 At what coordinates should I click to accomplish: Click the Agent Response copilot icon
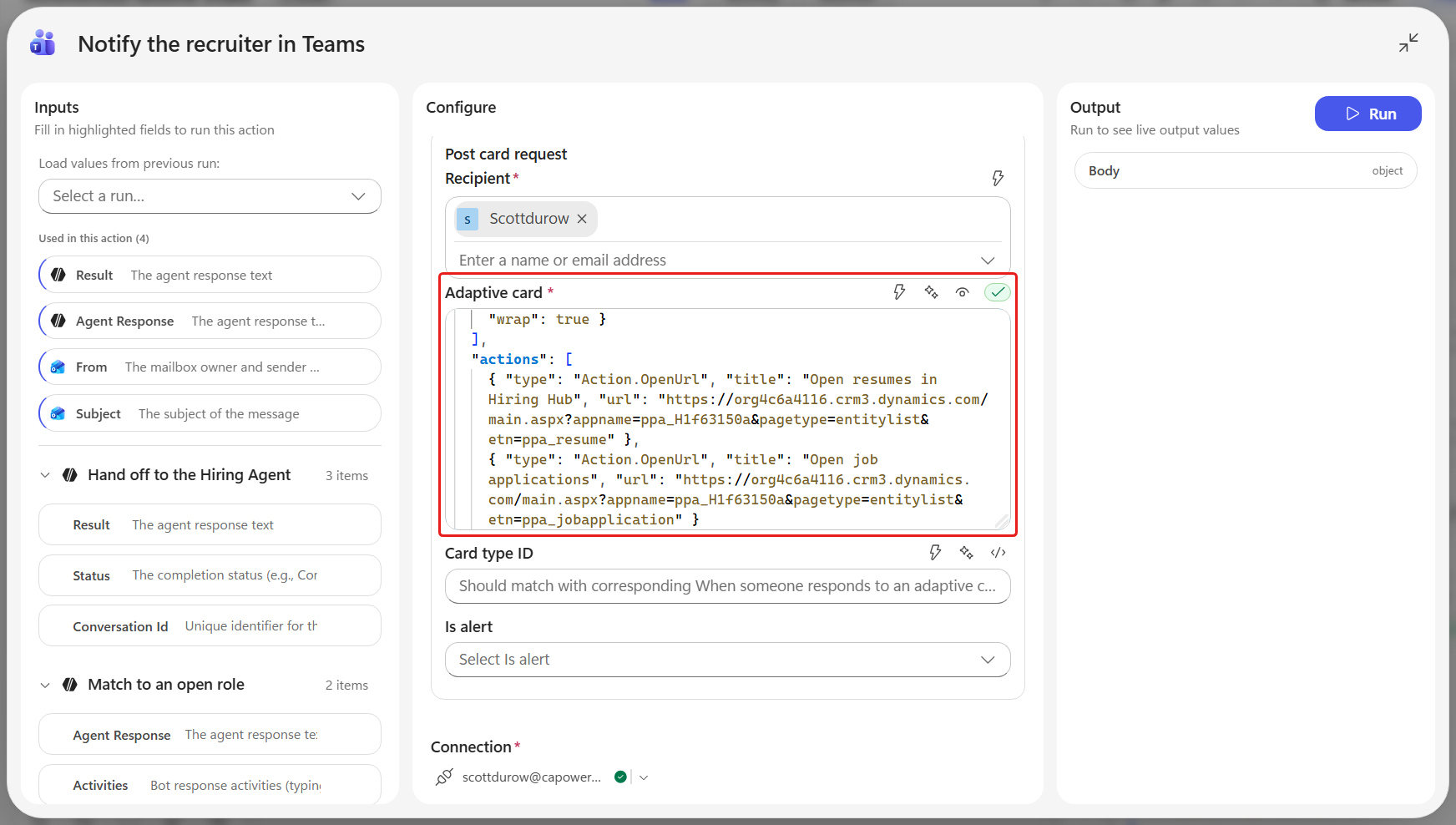pos(58,321)
